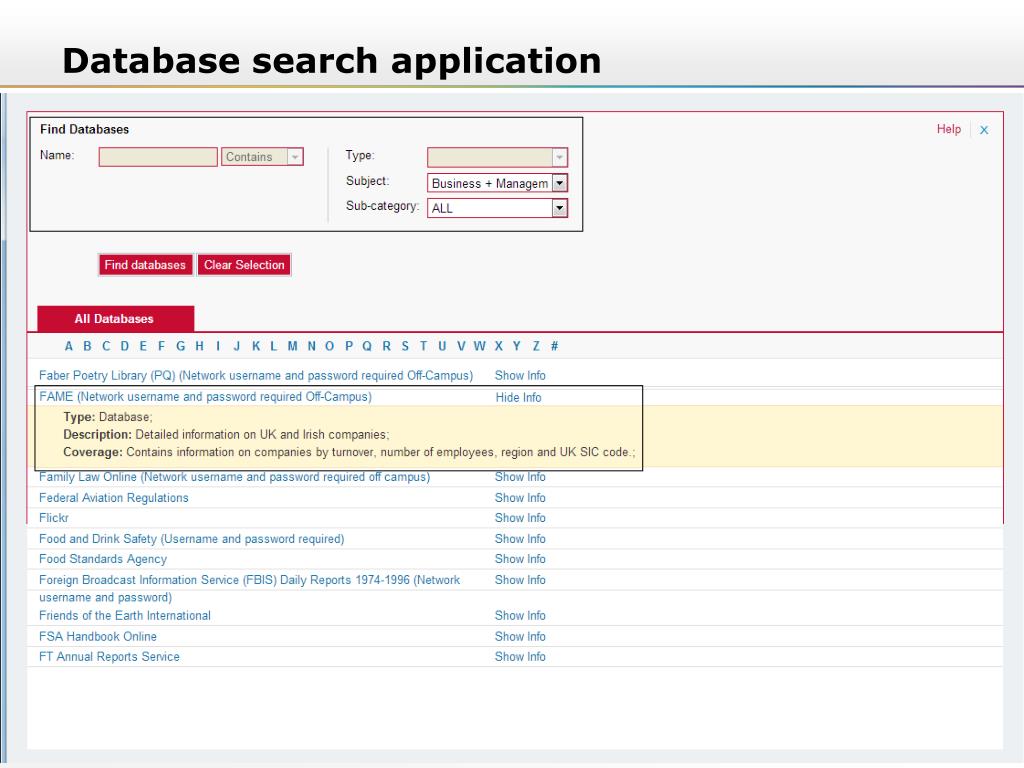1024x768 pixels.
Task: Click the Name search input field
Action: [x=158, y=157]
